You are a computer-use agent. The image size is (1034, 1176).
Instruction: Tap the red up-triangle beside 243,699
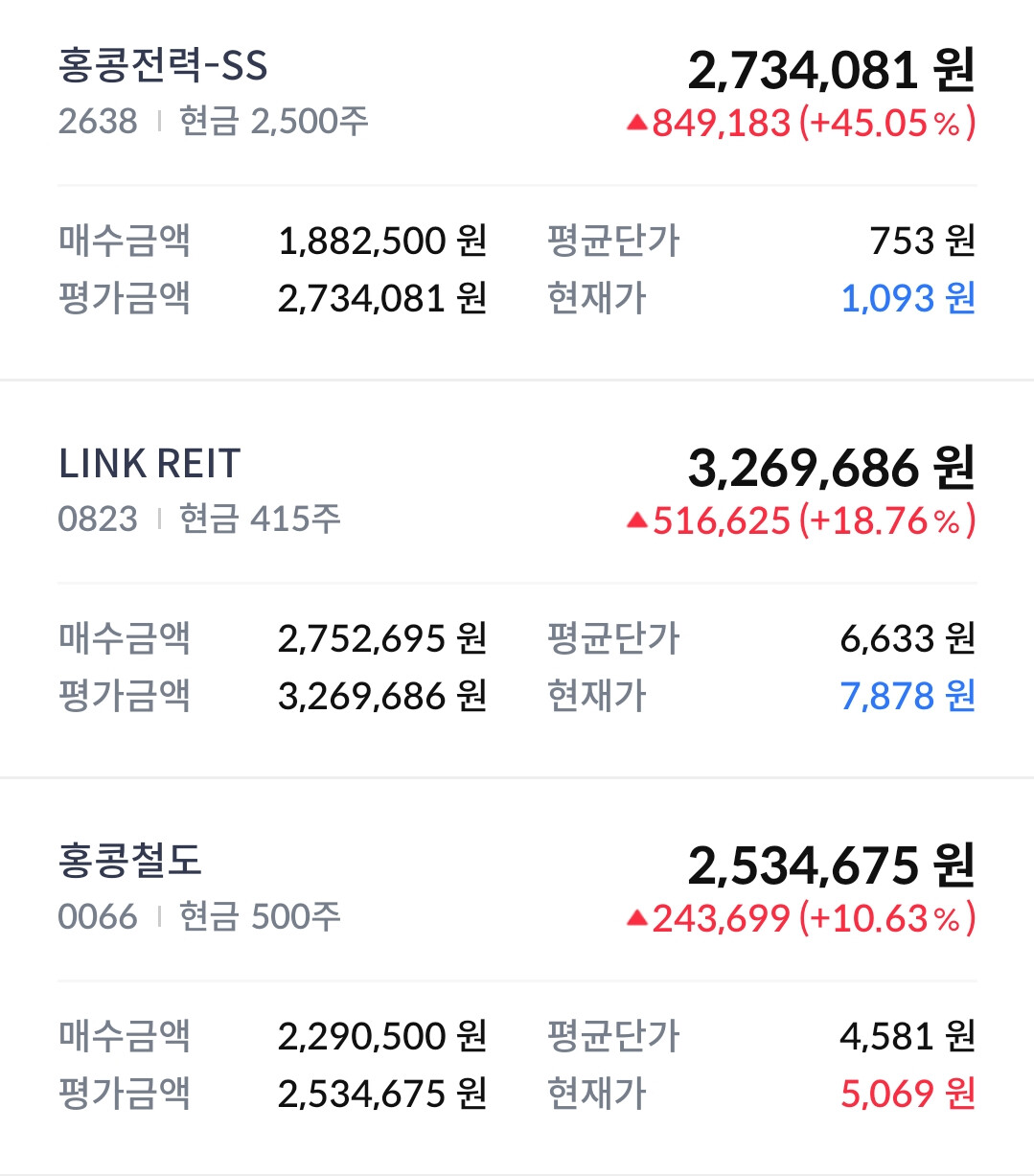(637, 918)
